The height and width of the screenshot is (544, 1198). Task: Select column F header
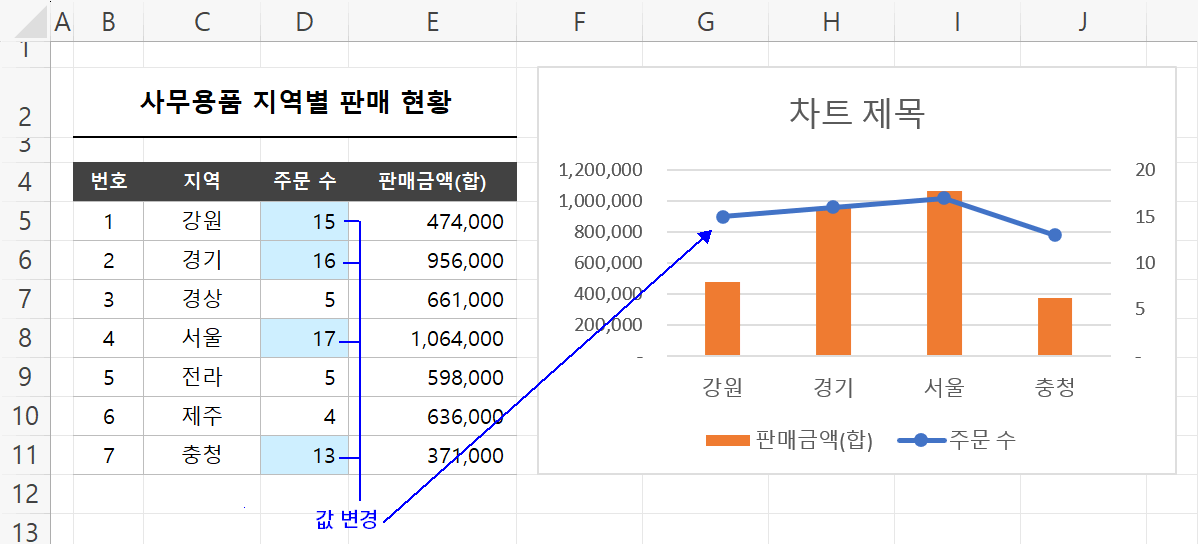click(579, 23)
